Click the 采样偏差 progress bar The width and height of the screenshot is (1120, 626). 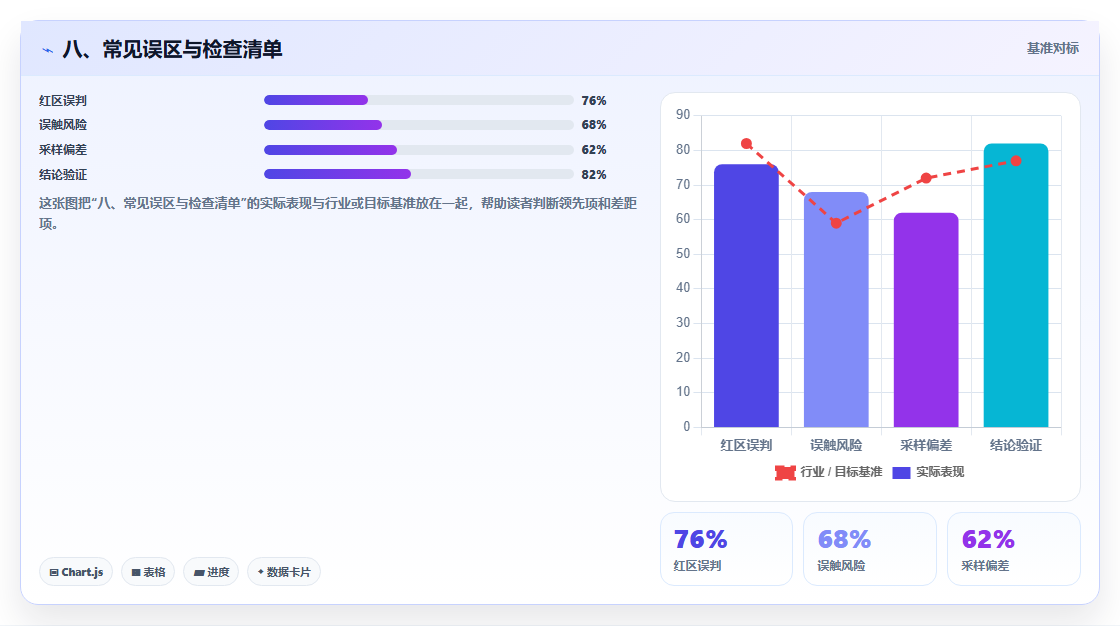click(419, 150)
